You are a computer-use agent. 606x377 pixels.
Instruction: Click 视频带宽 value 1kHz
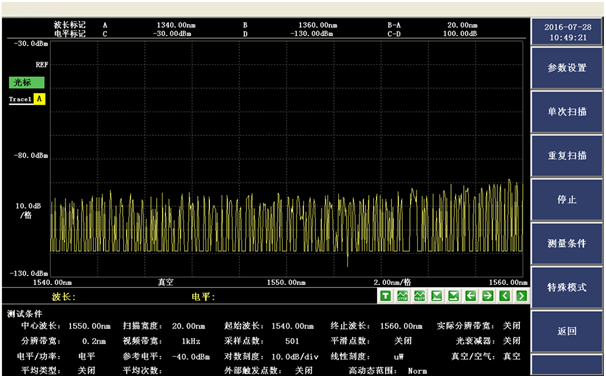point(191,341)
